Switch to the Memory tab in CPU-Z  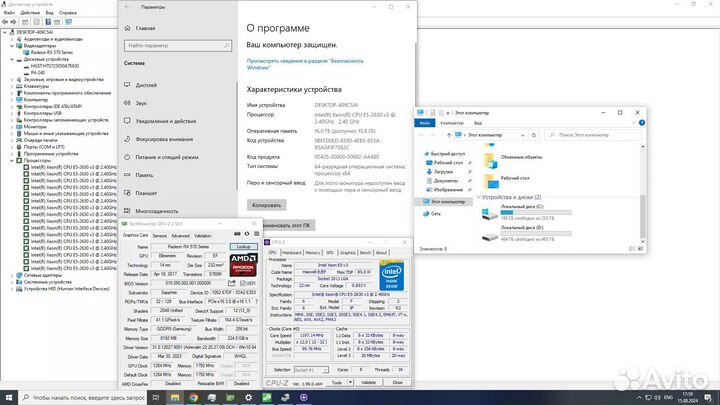pyautogui.click(x=313, y=253)
